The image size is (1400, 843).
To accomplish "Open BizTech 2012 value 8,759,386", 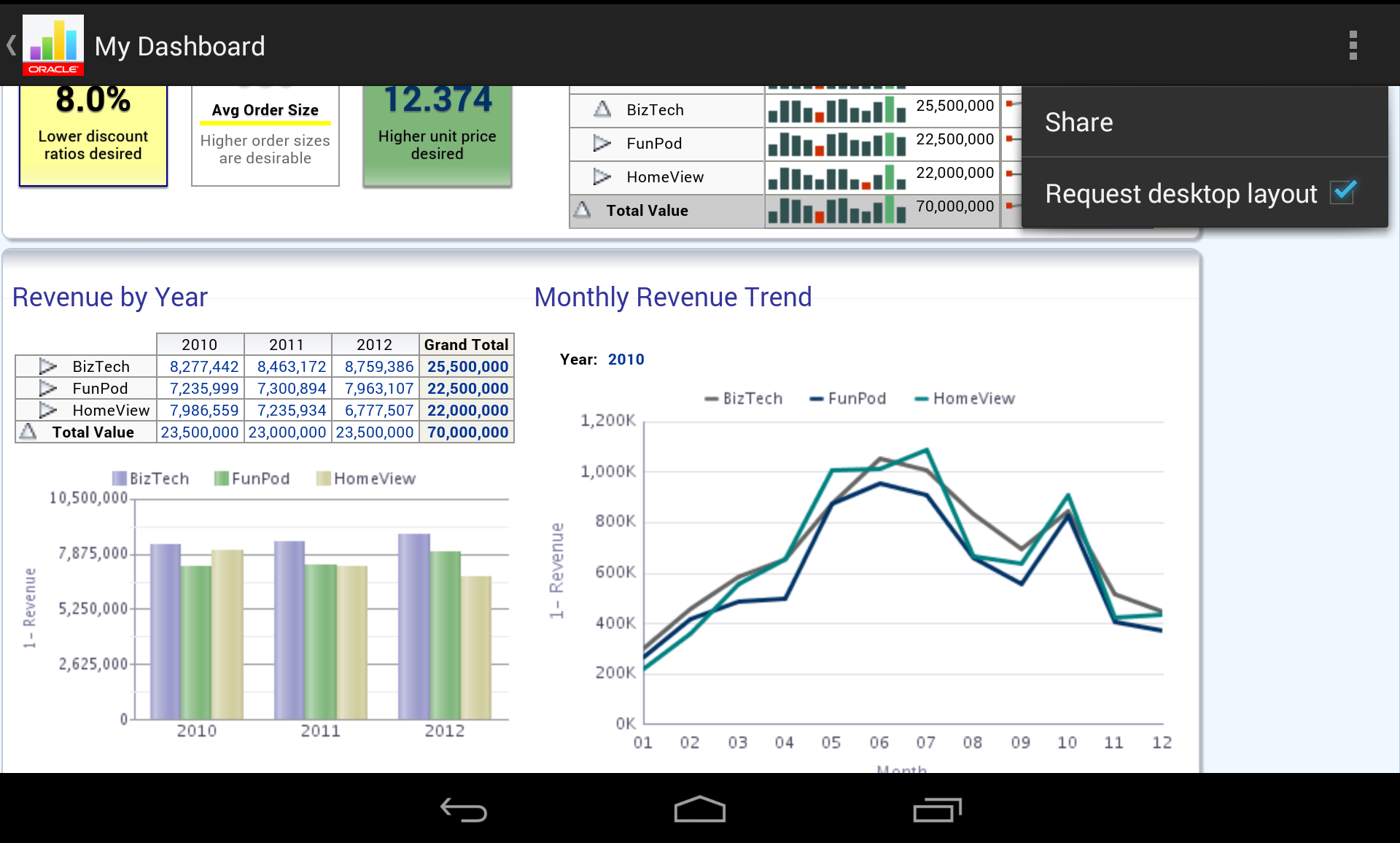I will coord(379,366).
